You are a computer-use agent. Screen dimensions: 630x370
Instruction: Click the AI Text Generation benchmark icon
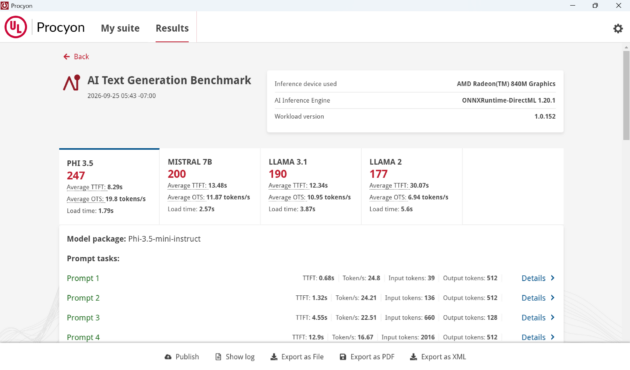pos(72,83)
